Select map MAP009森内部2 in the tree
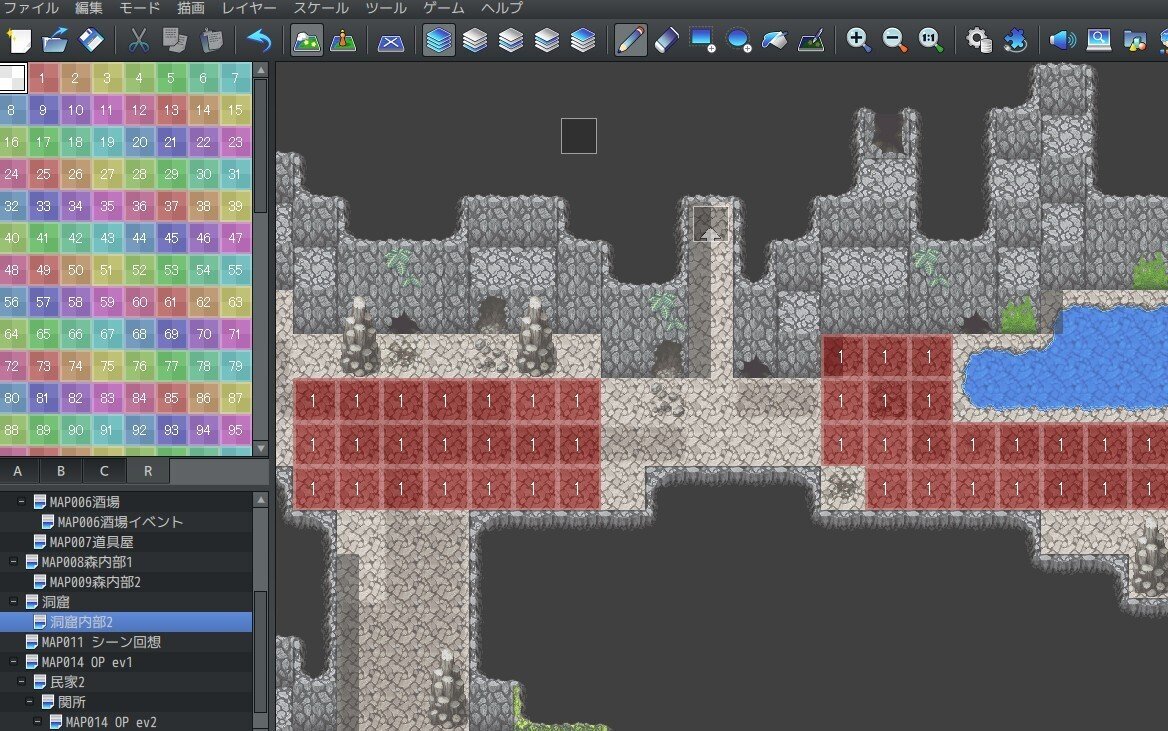The width and height of the screenshot is (1168, 731). click(95, 582)
